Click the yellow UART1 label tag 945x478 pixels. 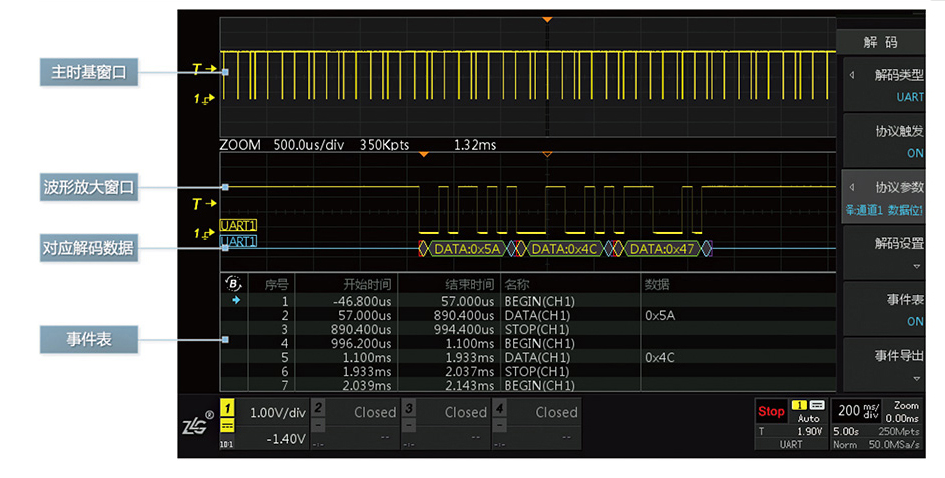click(238, 225)
